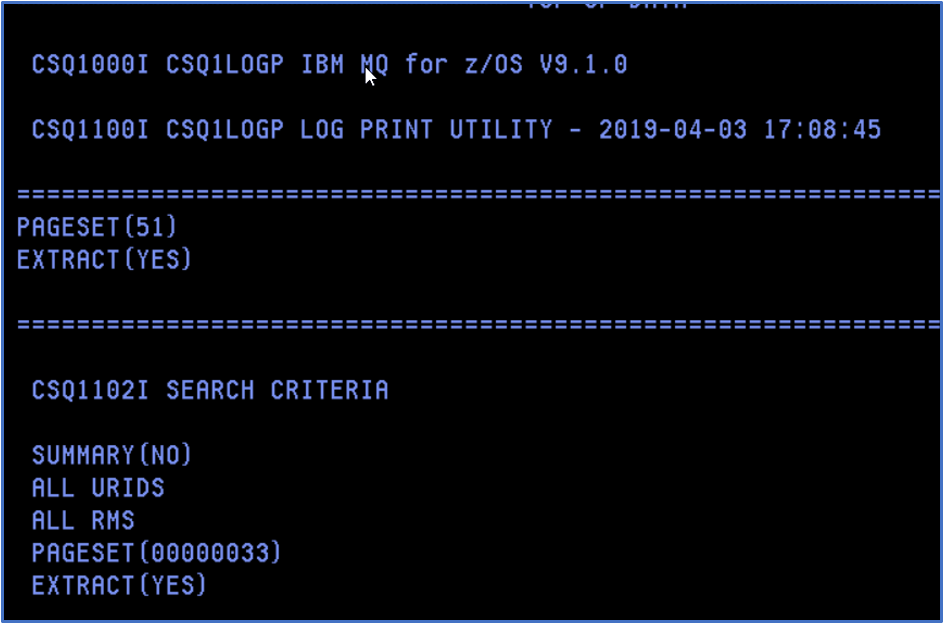The image size is (944, 624).
Task: Click the EXTRACT(YES) line below PAGESET(00000033)
Action: click(x=119, y=585)
